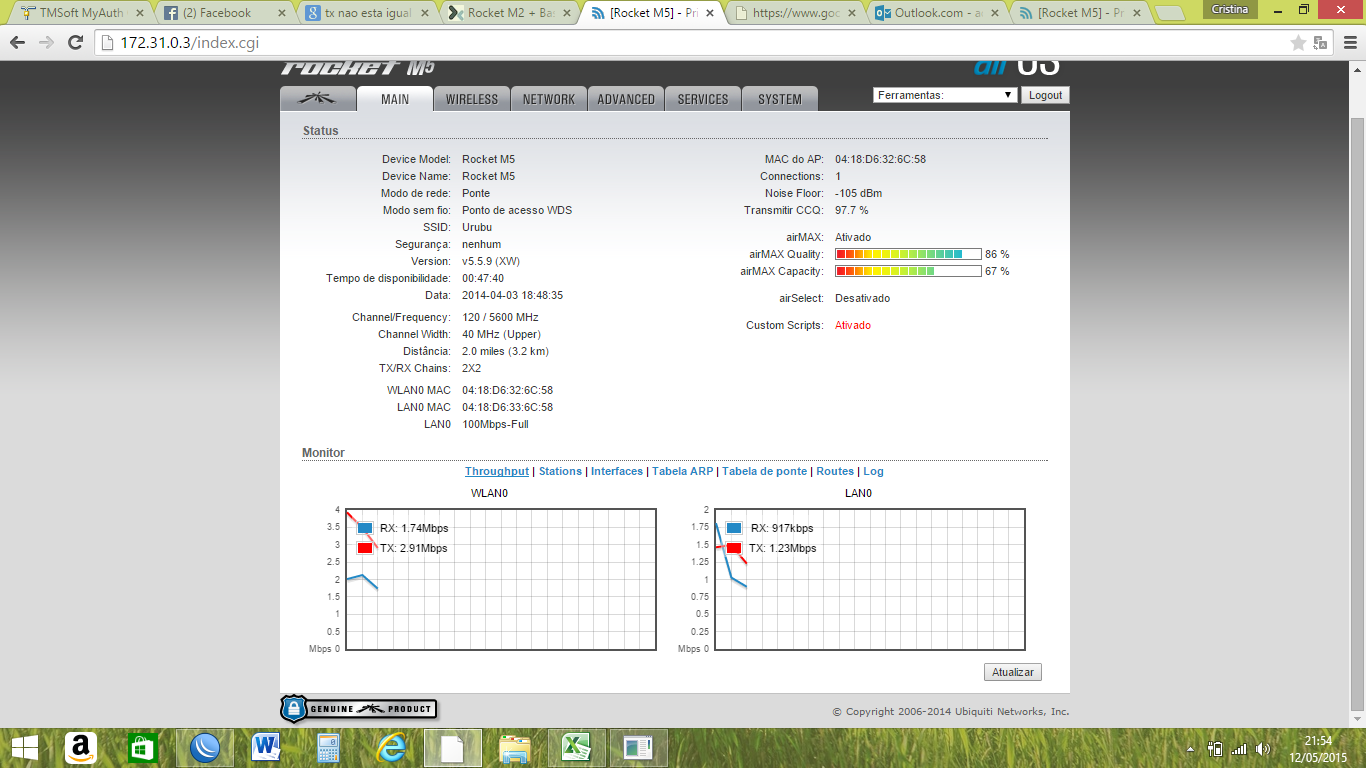The height and width of the screenshot is (768, 1366).
Task: Open the Log link
Action: [873, 471]
